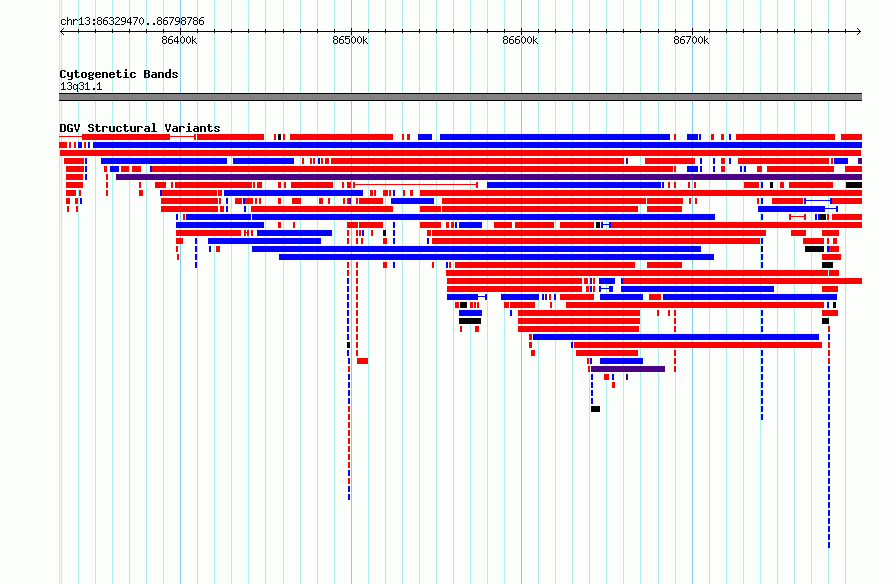Select the 86500k ruler position label

350,40
